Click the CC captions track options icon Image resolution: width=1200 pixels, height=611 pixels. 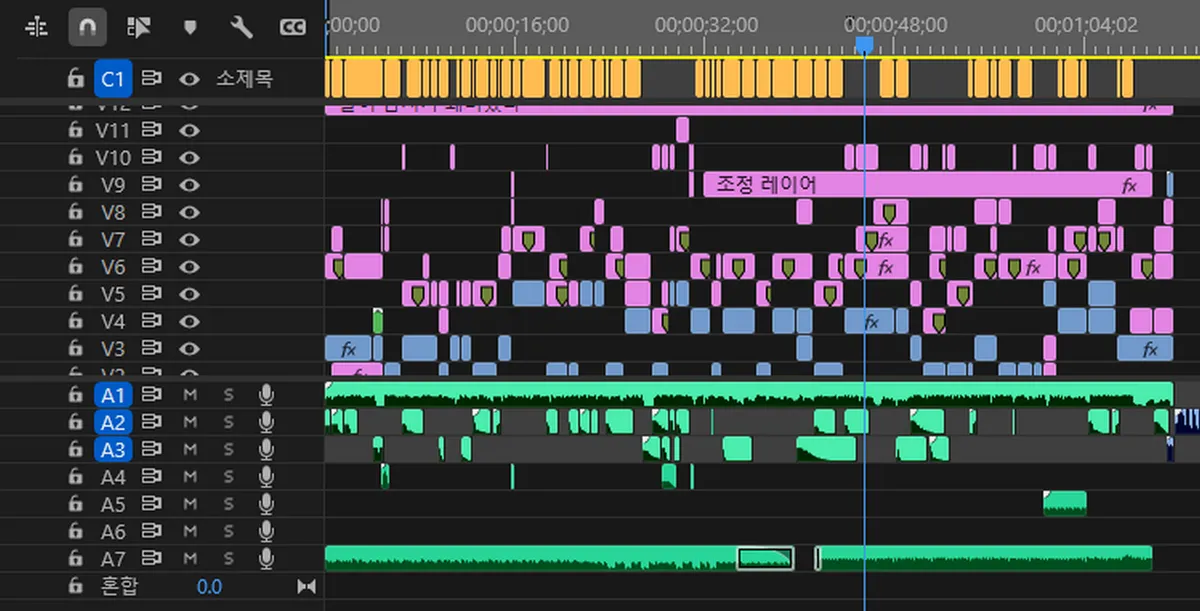(x=292, y=27)
